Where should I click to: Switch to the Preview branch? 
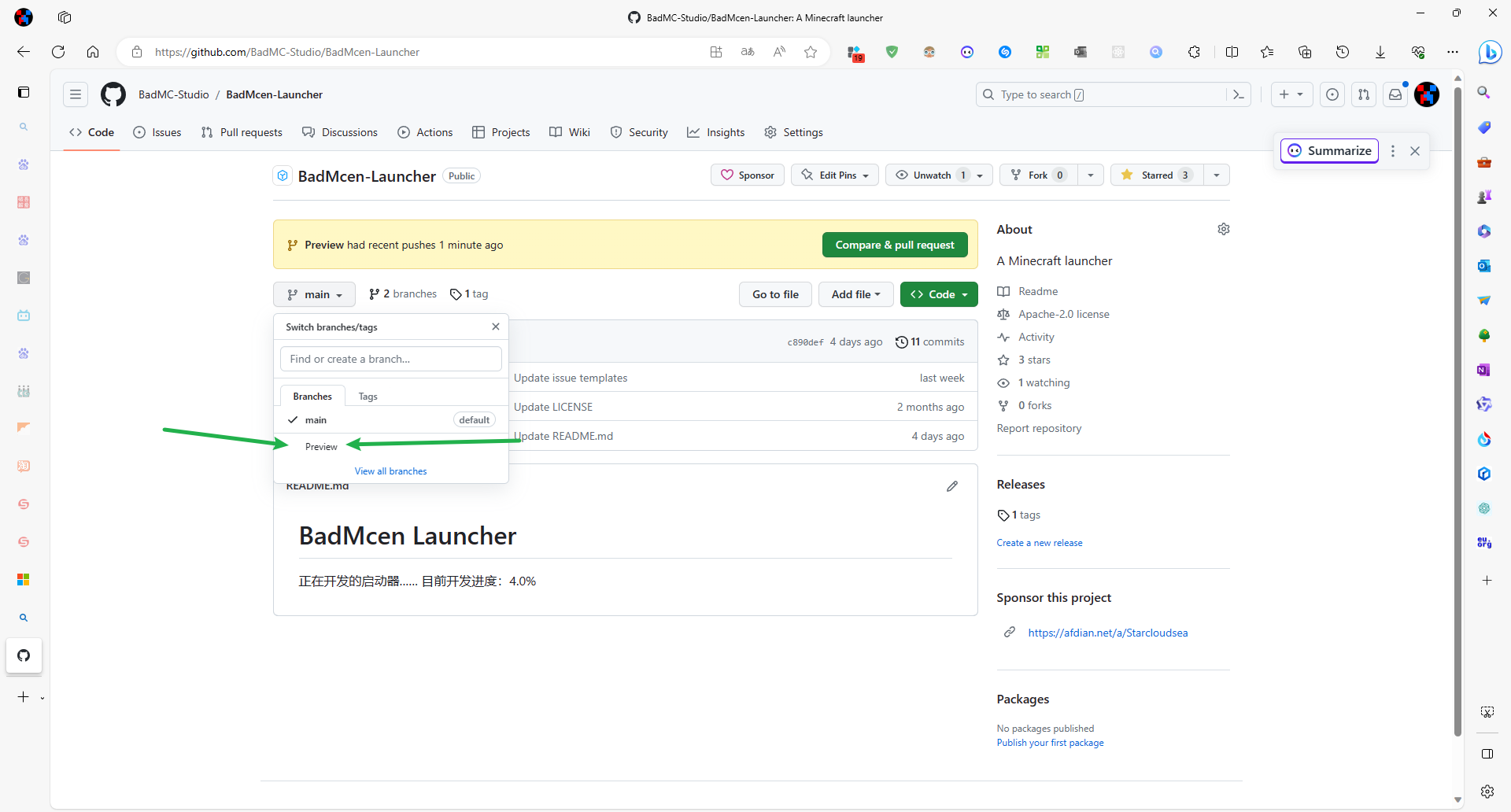(391, 447)
